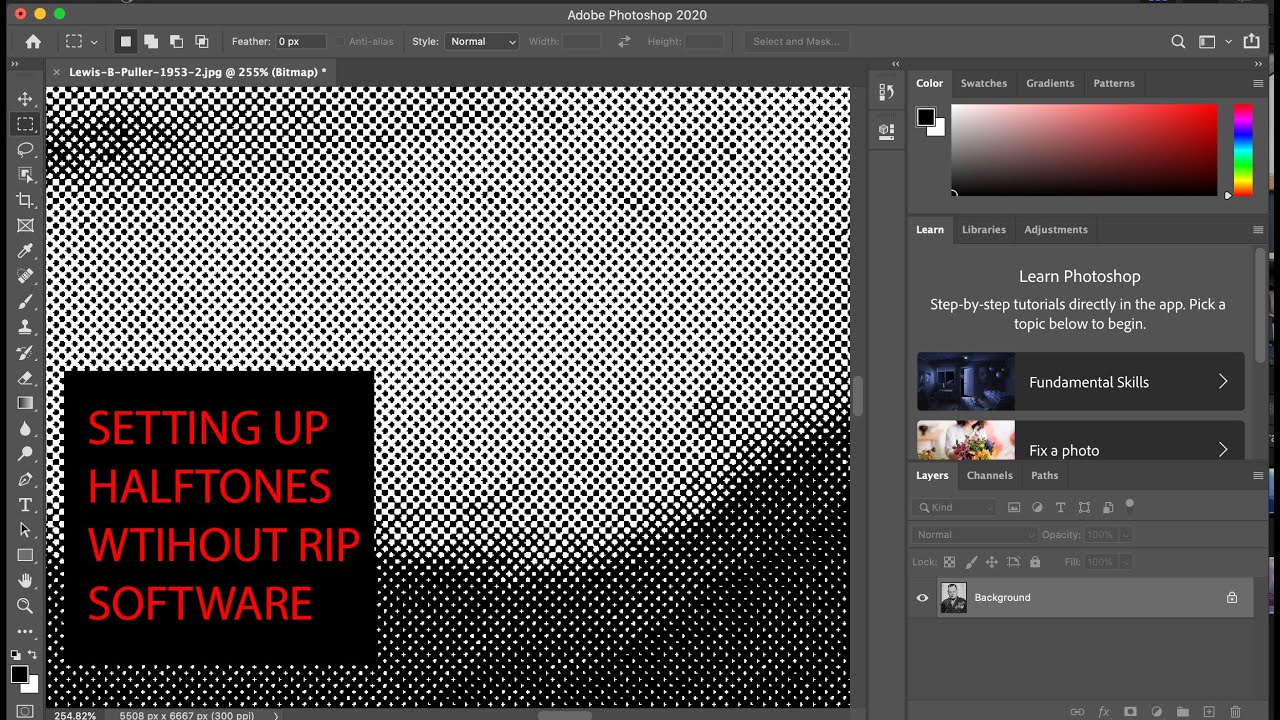Select the Frame tool

(x=25, y=226)
